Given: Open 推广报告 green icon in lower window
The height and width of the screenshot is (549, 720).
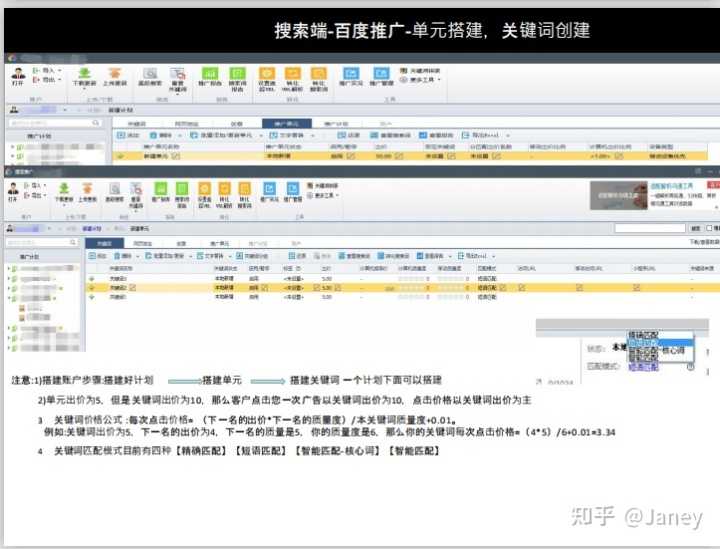Looking at the screenshot, I should [x=161, y=192].
